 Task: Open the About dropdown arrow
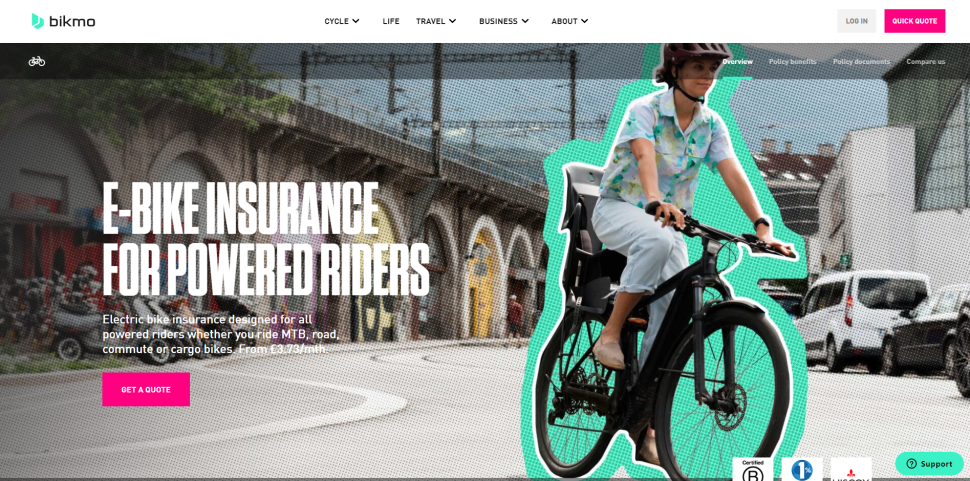(585, 21)
